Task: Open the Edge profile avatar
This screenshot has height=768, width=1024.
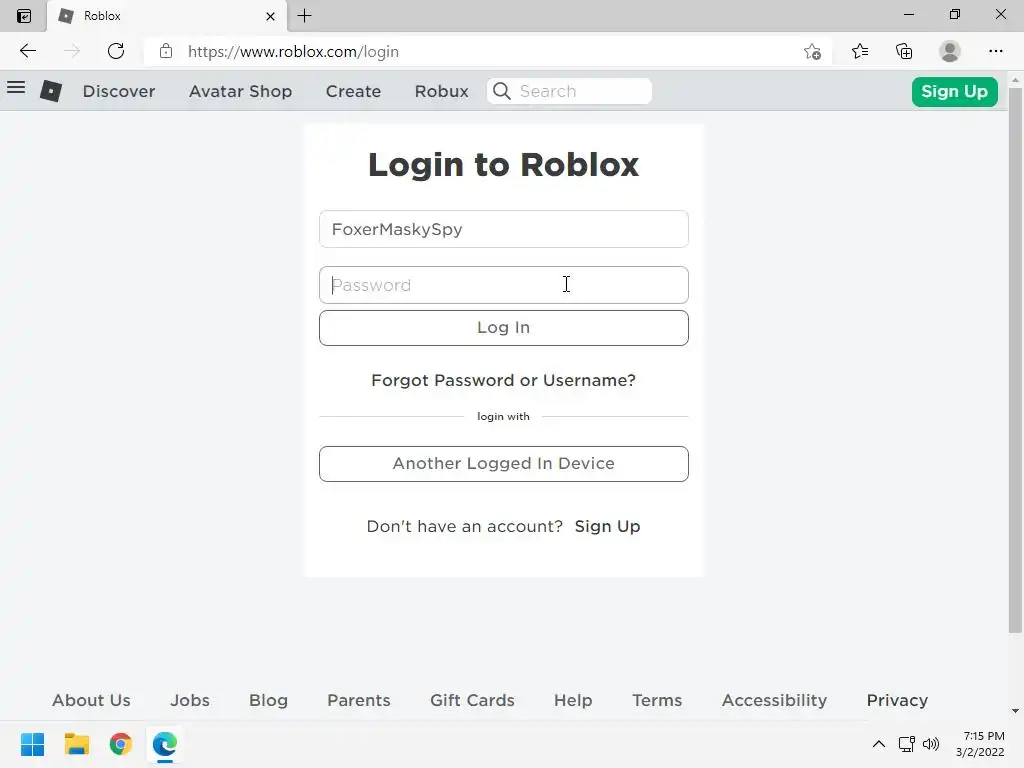Action: (950, 51)
